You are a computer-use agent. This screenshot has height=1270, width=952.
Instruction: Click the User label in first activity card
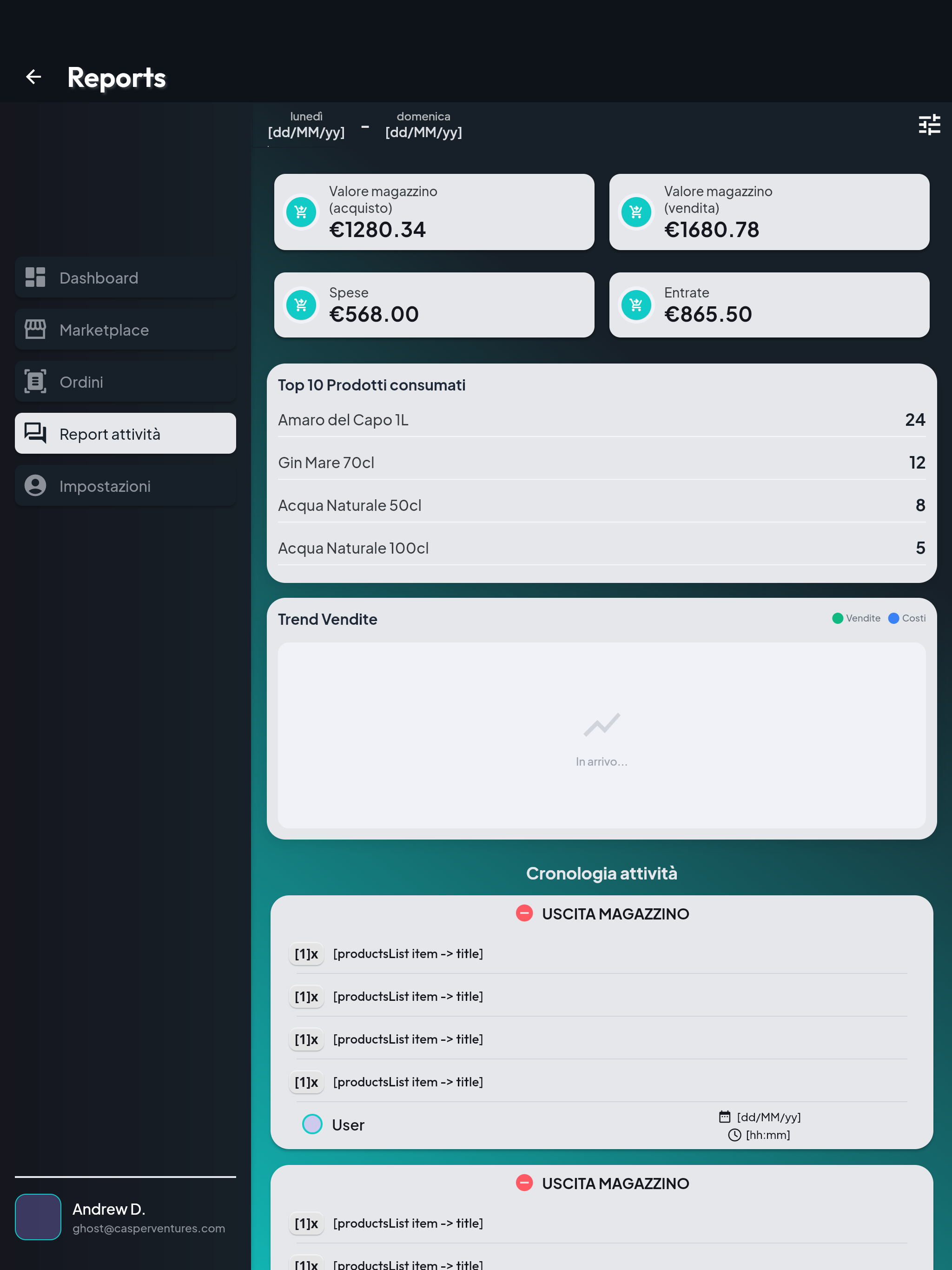[x=348, y=1125]
